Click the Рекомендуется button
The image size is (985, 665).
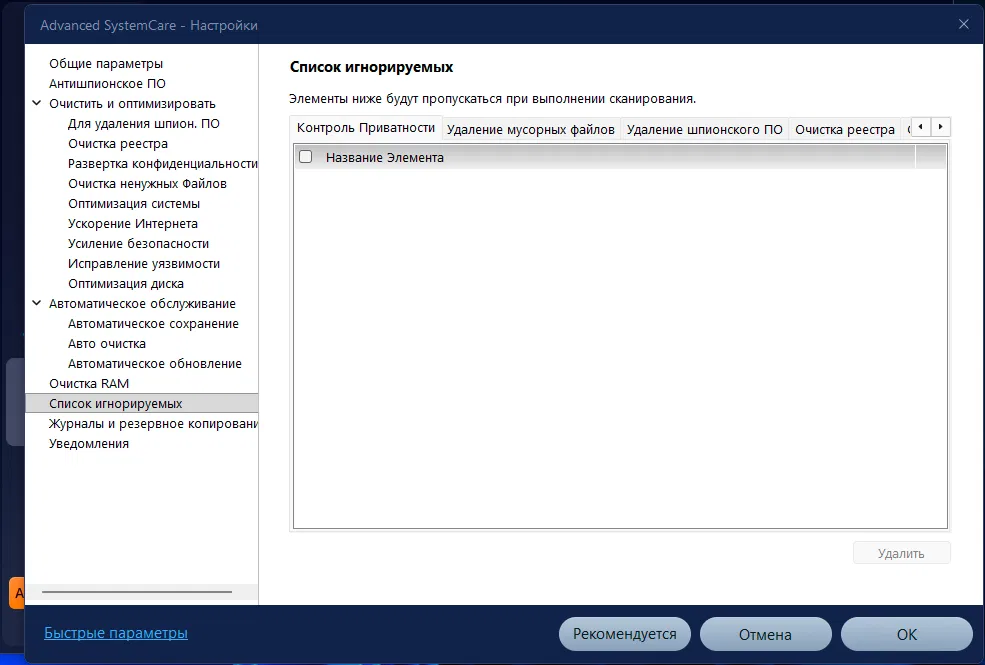coord(624,634)
